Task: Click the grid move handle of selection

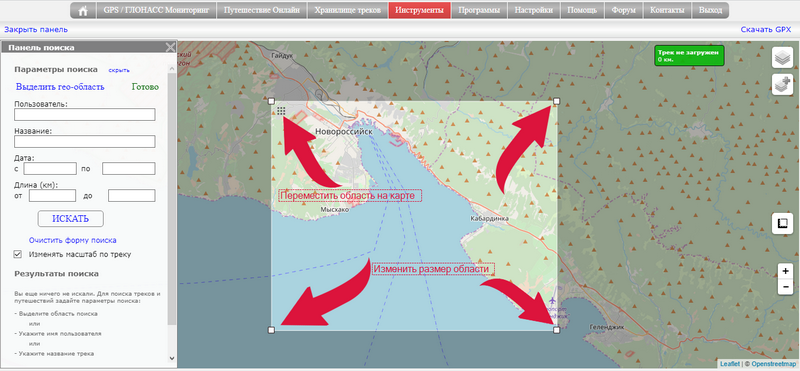Action: coord(281,110)
